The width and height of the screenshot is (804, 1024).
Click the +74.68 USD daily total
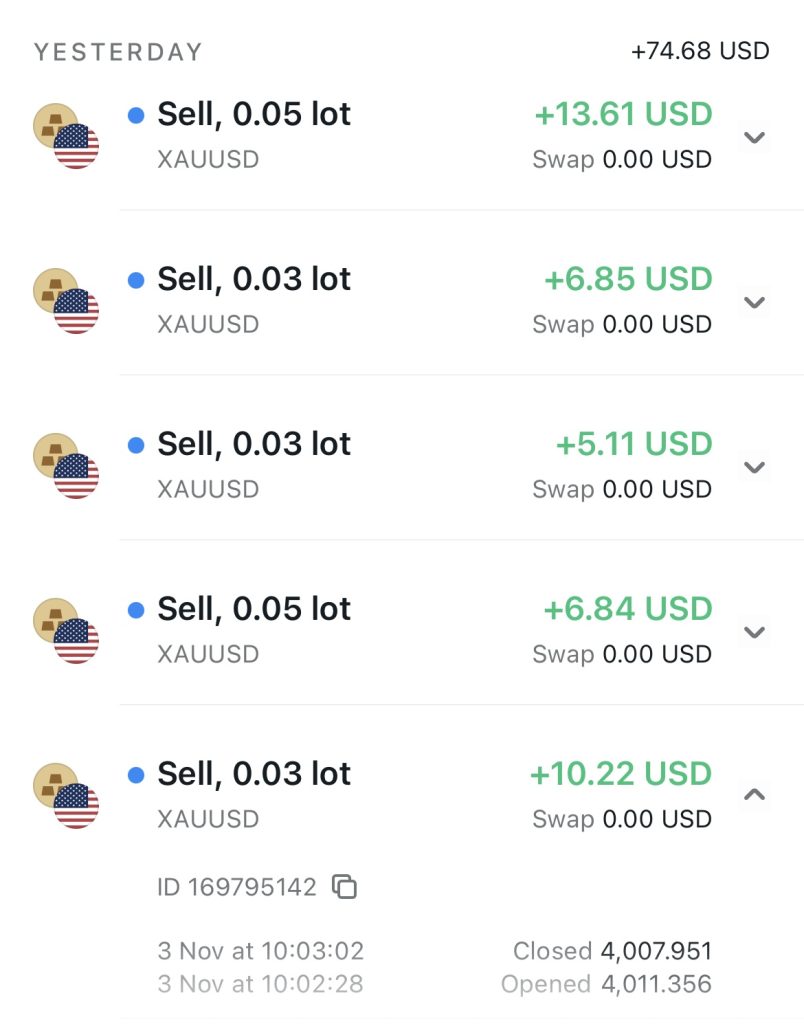coord(700,51)
